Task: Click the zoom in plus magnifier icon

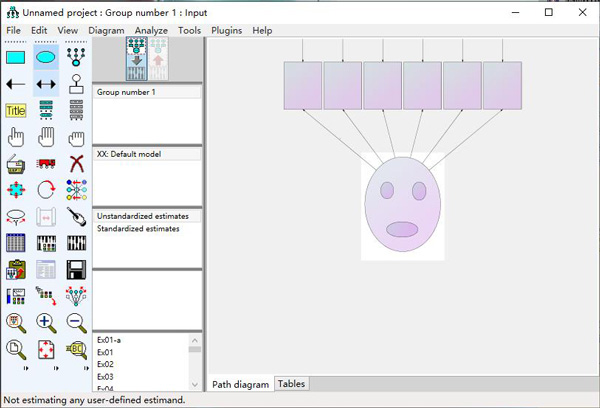Action: (46, 322)
